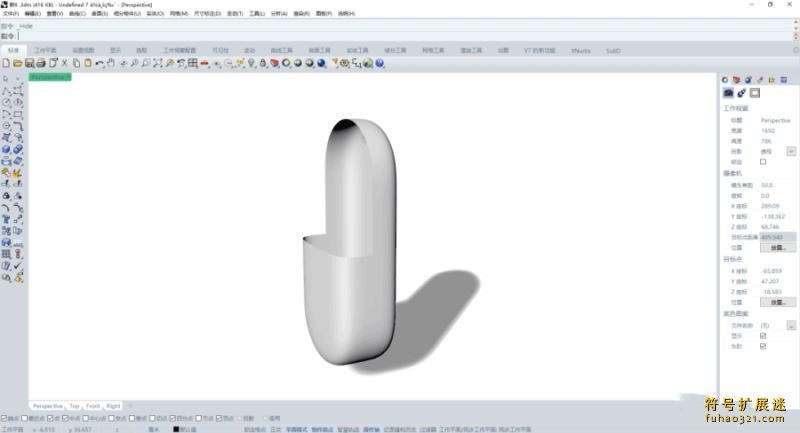The image size is (800, 433).
Task: Click the Zoom Extents icon
Action: coord(157,63)
